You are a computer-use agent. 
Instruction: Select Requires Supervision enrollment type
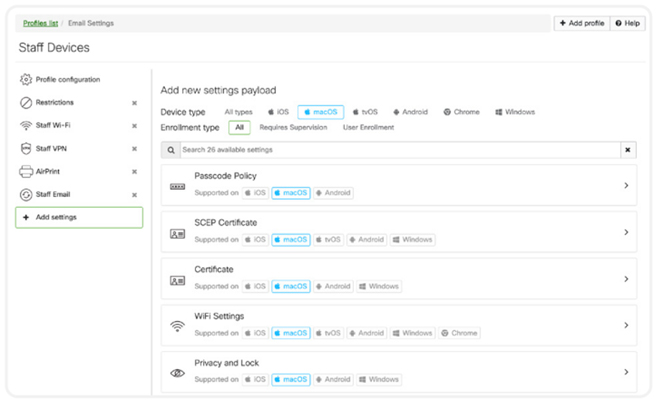[294, 127]
